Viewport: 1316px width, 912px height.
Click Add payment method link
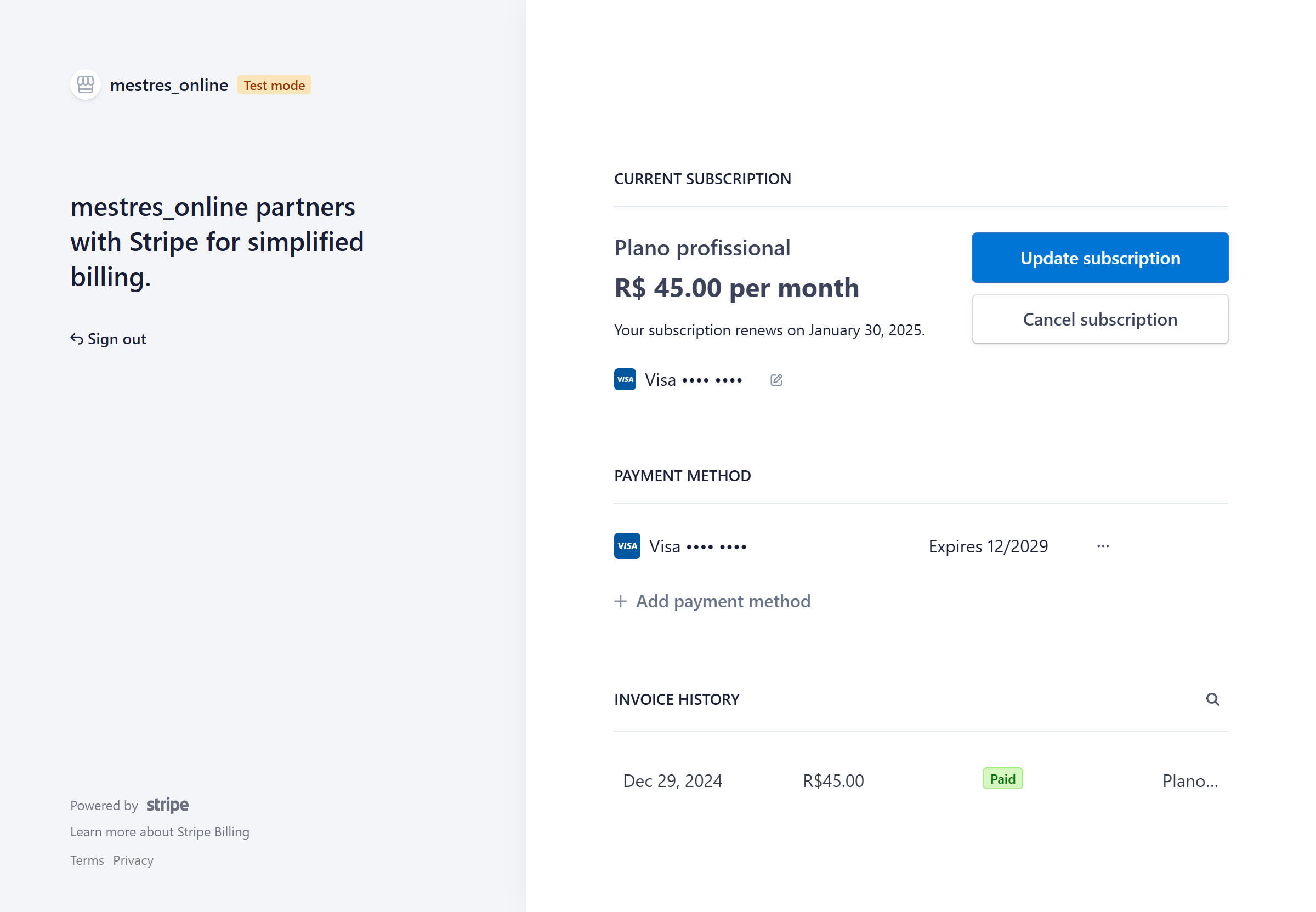(712, 601)
